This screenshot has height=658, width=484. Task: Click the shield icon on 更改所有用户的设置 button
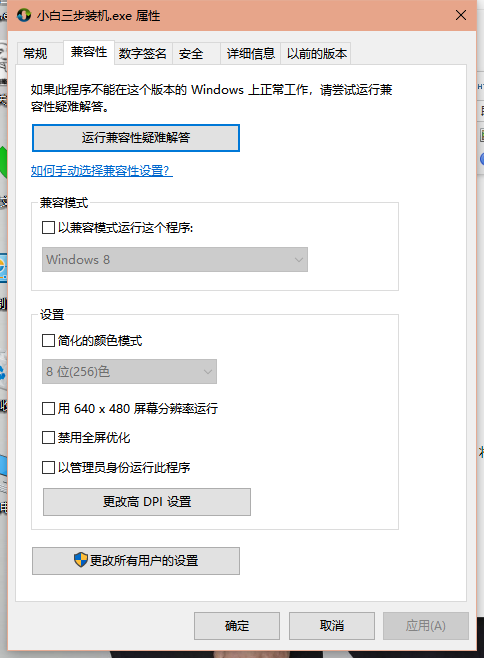tap(81, 559)
